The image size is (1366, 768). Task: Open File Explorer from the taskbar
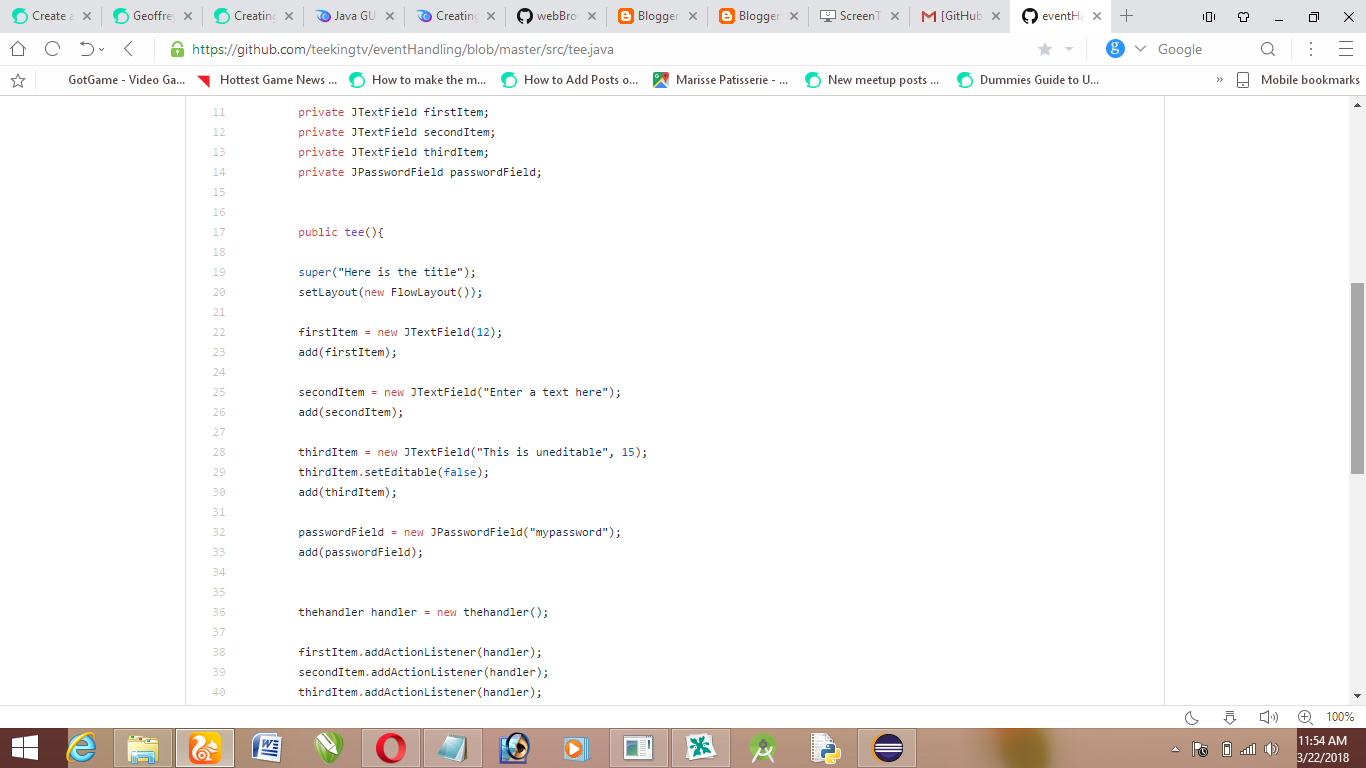coord(143,748)
